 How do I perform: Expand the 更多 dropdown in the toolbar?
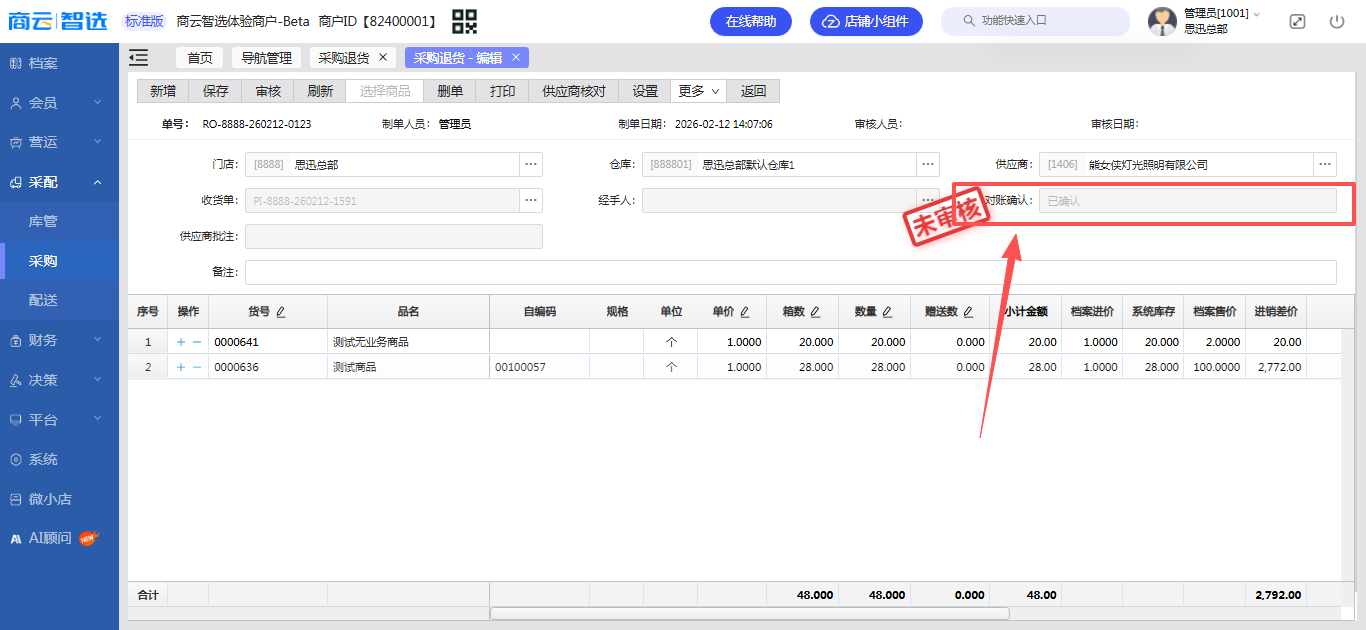698,91
